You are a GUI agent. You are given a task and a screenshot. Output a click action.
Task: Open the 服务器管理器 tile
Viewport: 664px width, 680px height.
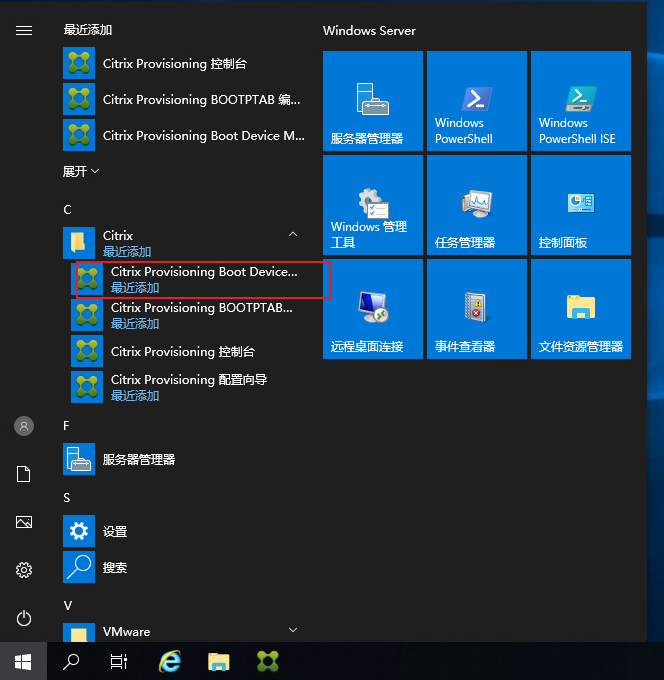click(x=372, y=100)
